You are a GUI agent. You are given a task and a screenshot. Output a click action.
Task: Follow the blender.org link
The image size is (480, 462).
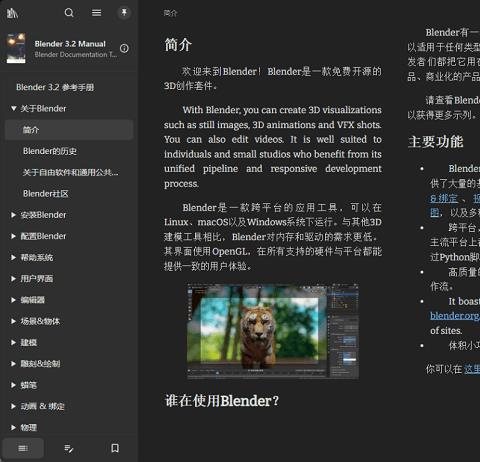(455, 315)
